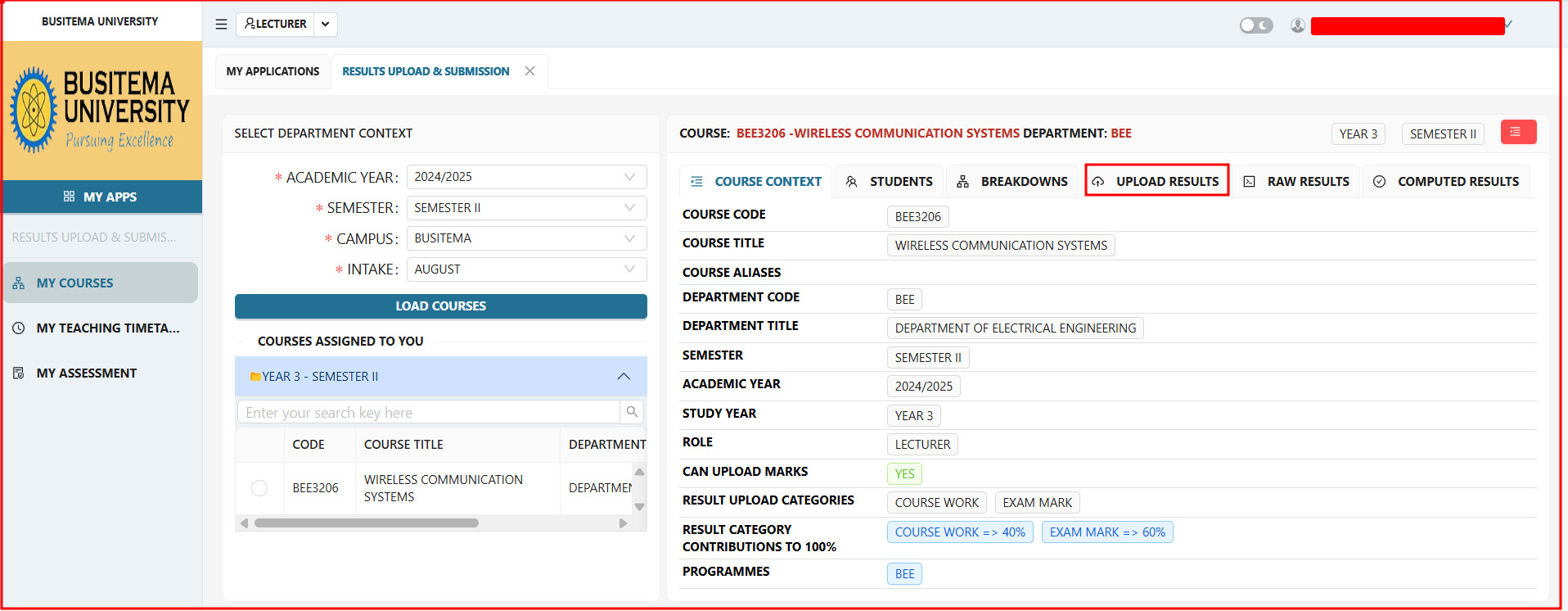Open the LECTURER role dropdown arrow

coord(326,25)
